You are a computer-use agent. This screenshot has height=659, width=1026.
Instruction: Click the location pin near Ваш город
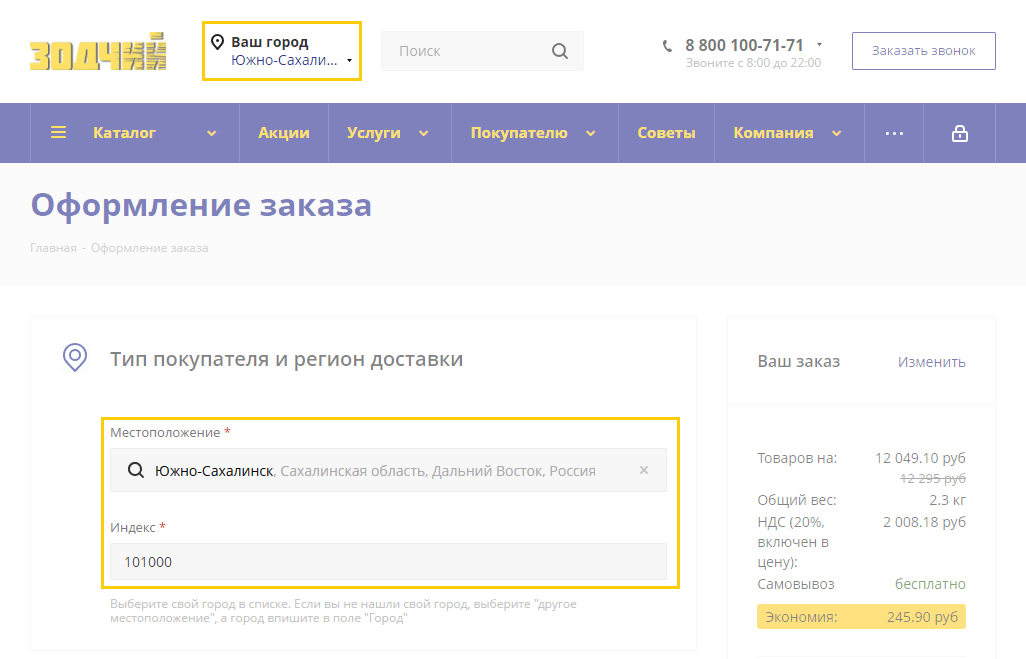point(217,42)
